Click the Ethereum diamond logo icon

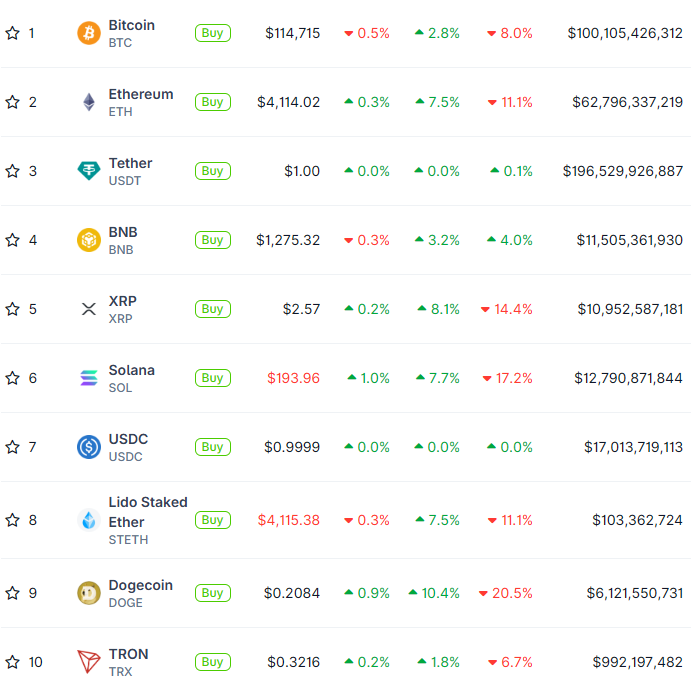tap(89, 102)
